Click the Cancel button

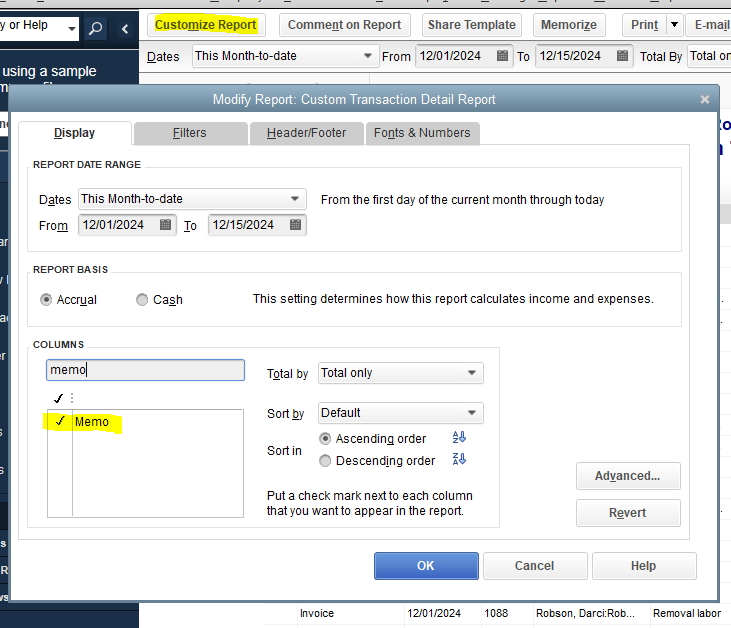[x=535, y=566]
